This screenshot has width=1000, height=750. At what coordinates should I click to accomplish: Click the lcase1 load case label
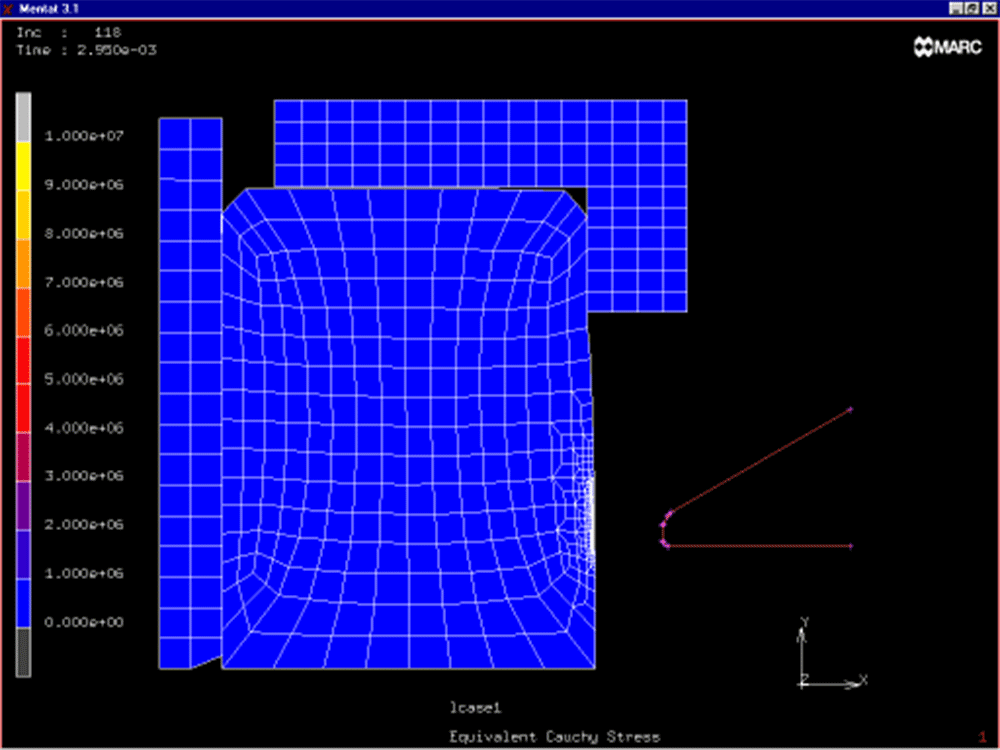point(474,708)
